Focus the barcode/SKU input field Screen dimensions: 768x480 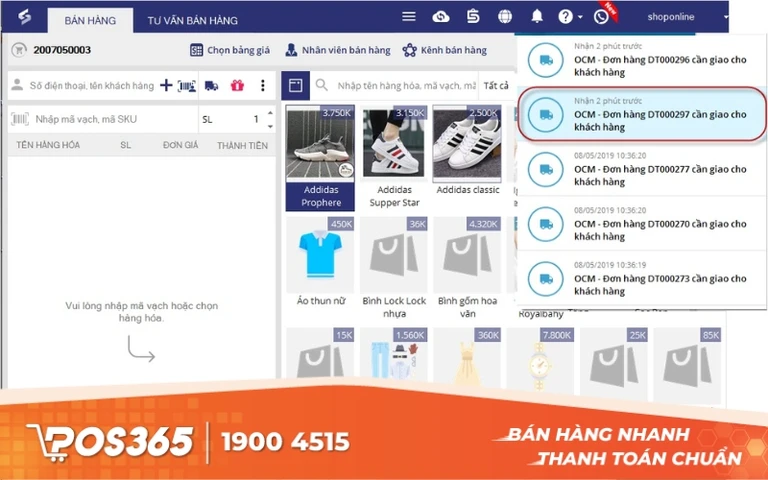103,119
